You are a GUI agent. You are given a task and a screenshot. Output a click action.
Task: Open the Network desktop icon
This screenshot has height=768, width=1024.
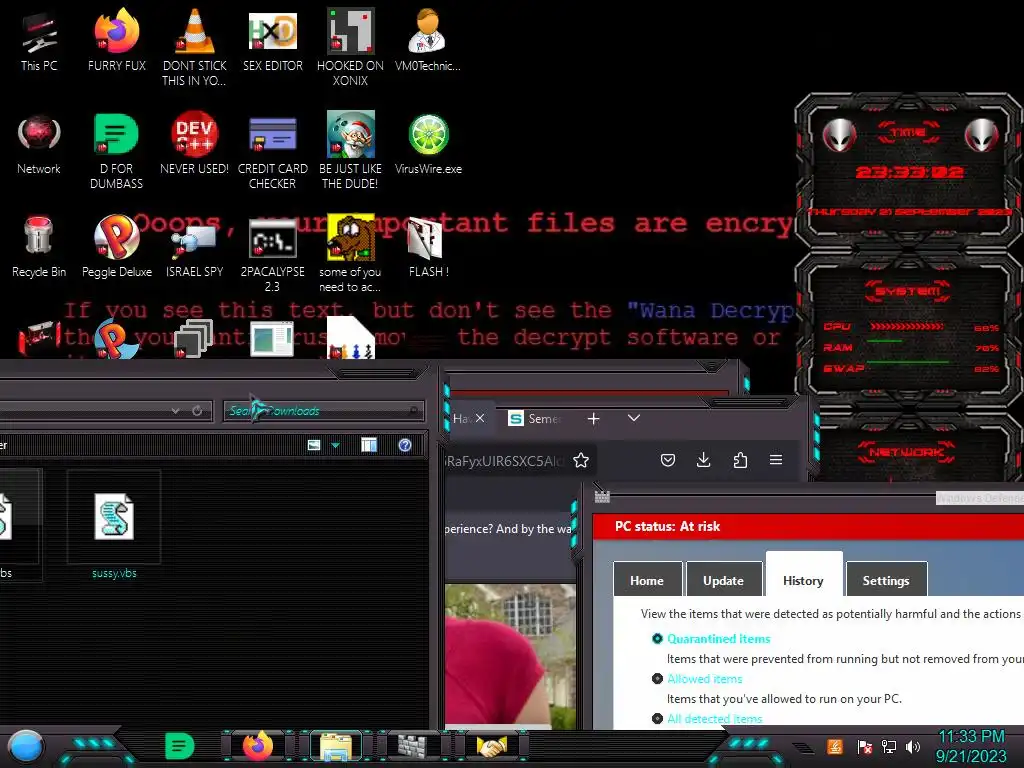click(x=39, y=144)
